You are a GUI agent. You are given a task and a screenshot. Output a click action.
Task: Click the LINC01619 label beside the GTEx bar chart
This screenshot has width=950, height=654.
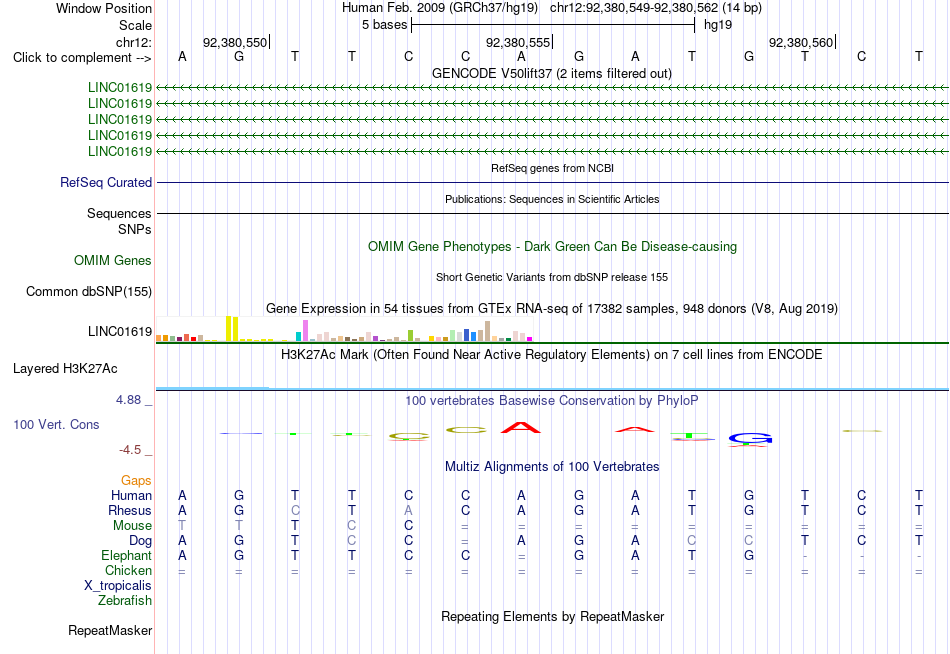(120, 332)
